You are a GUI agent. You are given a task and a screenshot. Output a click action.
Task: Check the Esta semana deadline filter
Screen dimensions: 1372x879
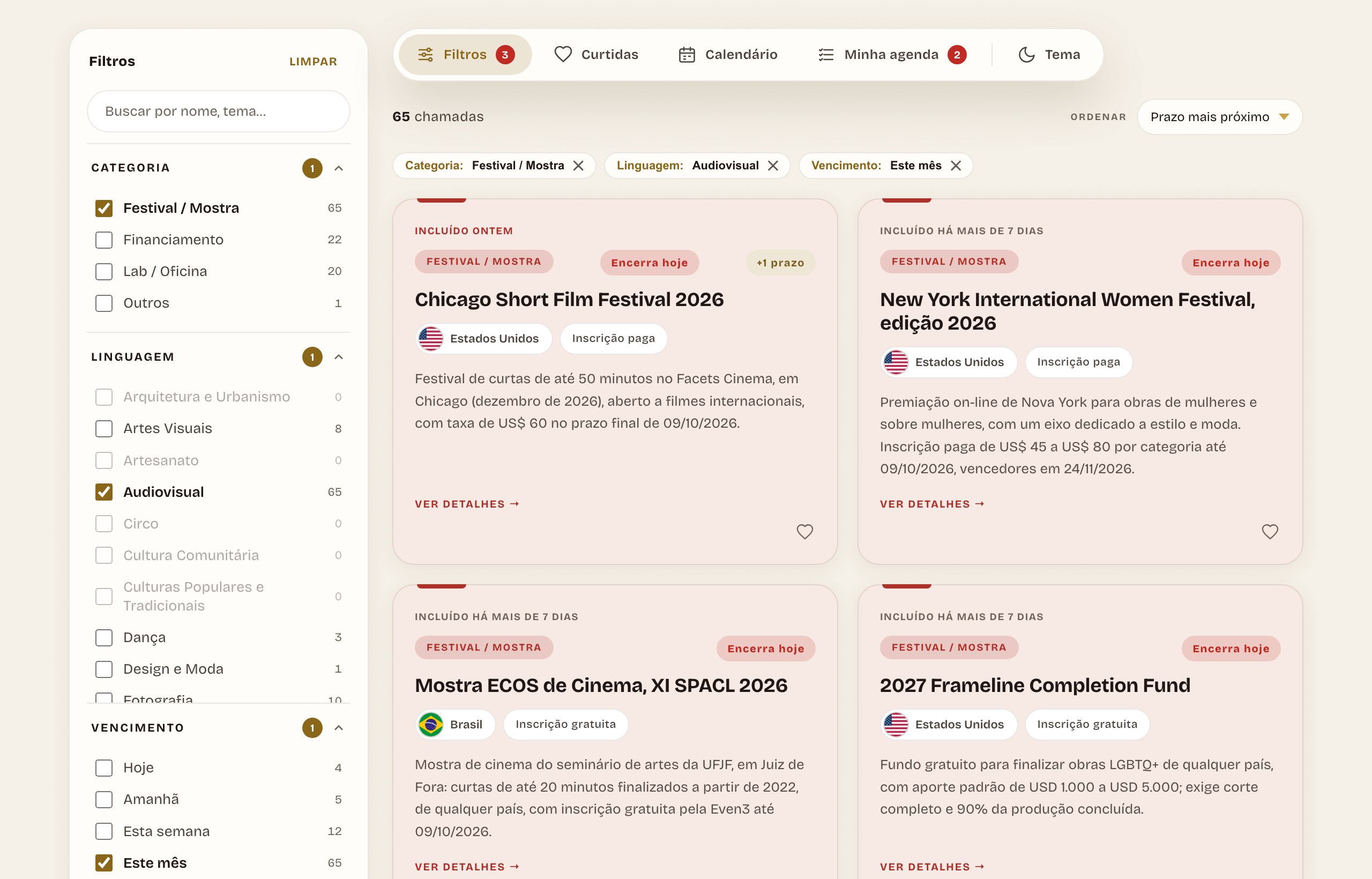pos(104,831)
